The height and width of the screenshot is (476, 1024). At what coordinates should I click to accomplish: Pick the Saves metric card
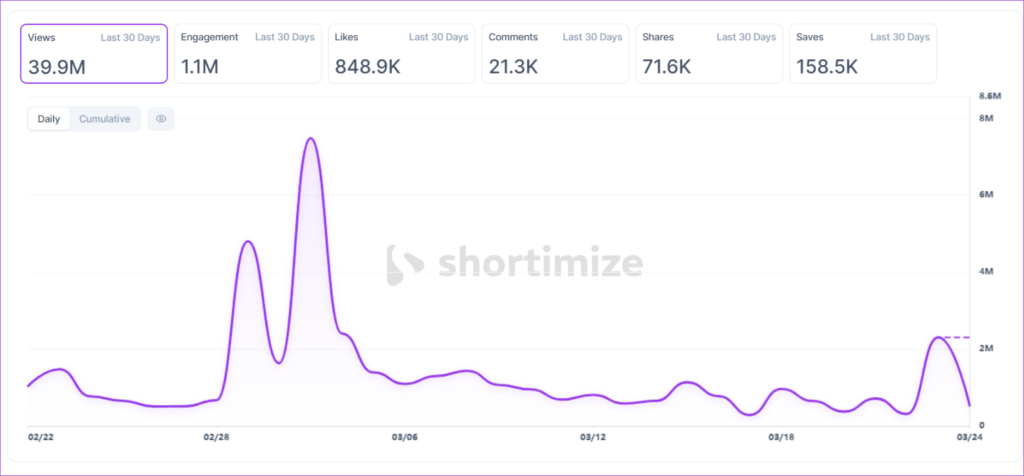coord(863,53)
